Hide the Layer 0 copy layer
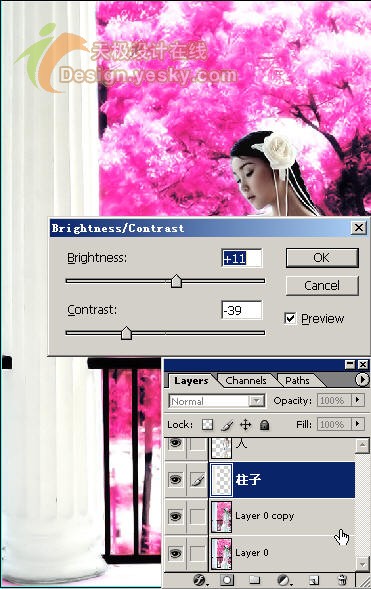 click(x=175, y=517)
